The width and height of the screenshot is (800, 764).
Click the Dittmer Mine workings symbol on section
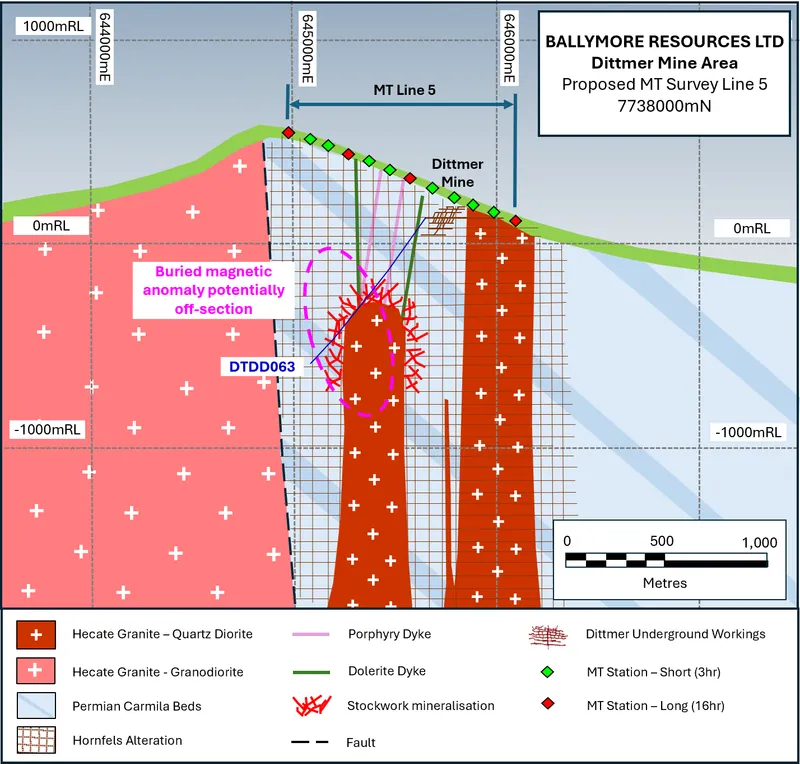pyautogui.click(x=445, y=220)
